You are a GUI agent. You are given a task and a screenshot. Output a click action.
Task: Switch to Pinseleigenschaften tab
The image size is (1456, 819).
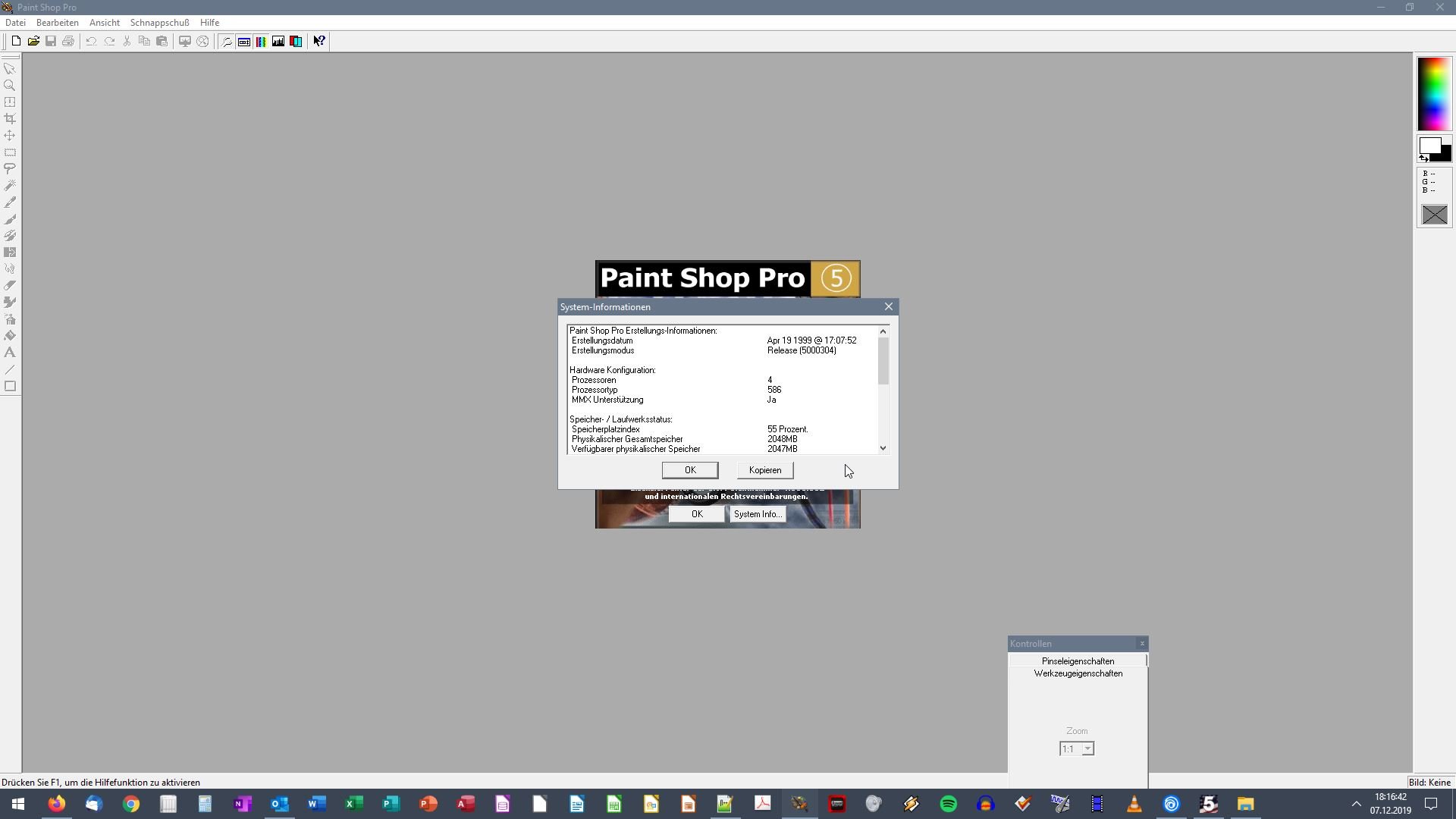(1078, 661)
